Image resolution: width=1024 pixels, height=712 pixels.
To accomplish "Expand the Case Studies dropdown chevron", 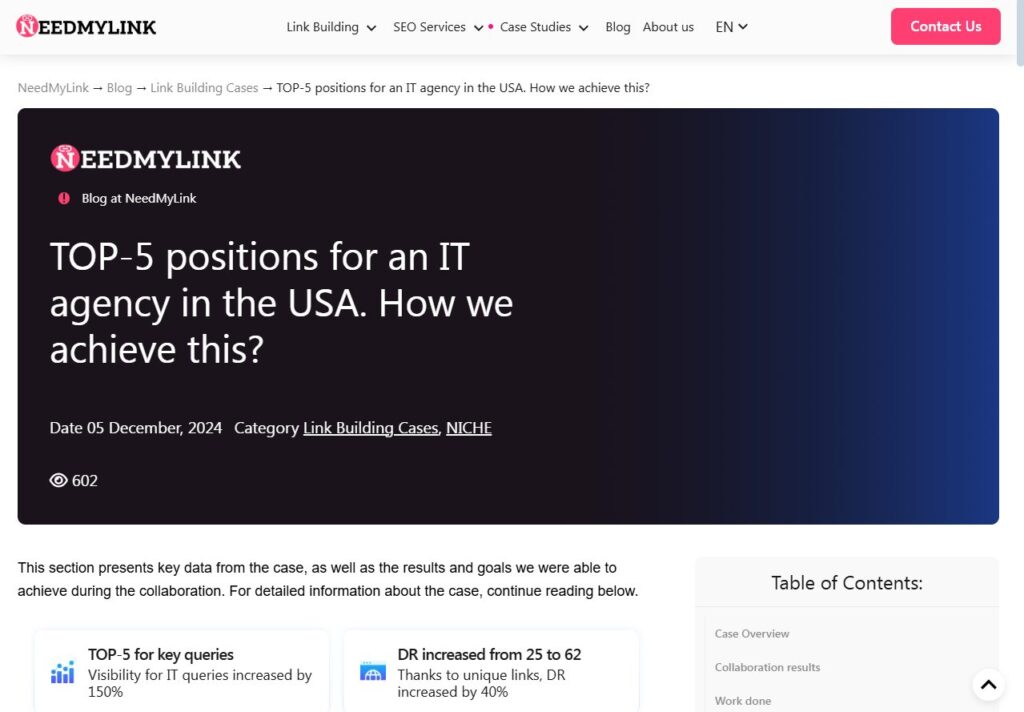I will [583, 28].
